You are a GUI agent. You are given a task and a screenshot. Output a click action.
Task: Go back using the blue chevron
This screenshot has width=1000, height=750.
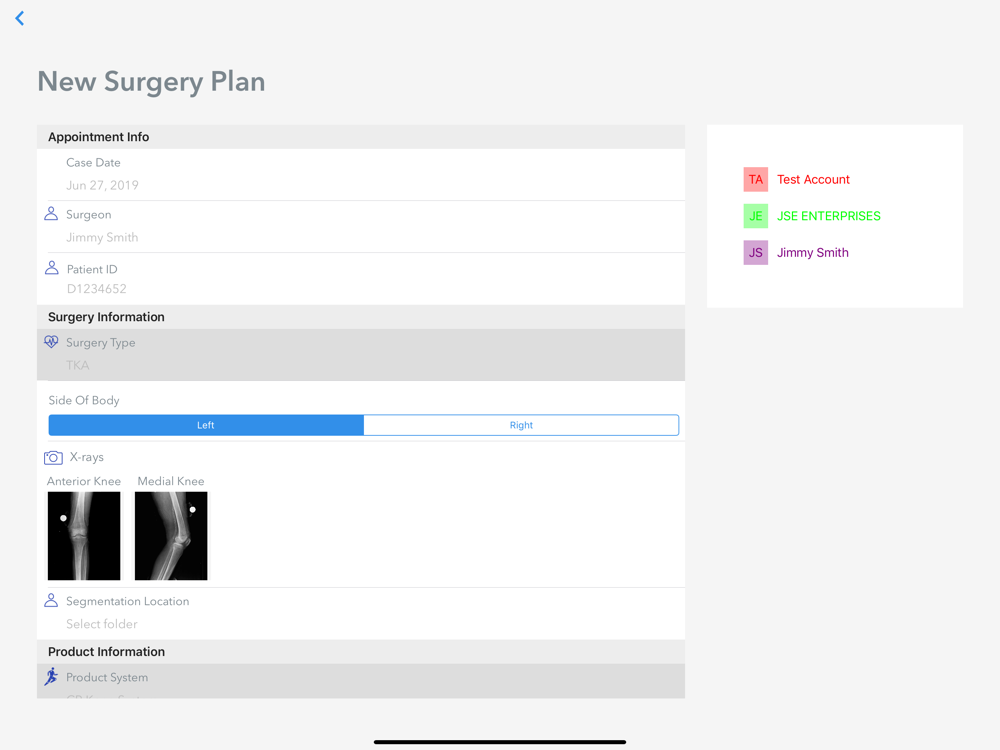(20, 18)
